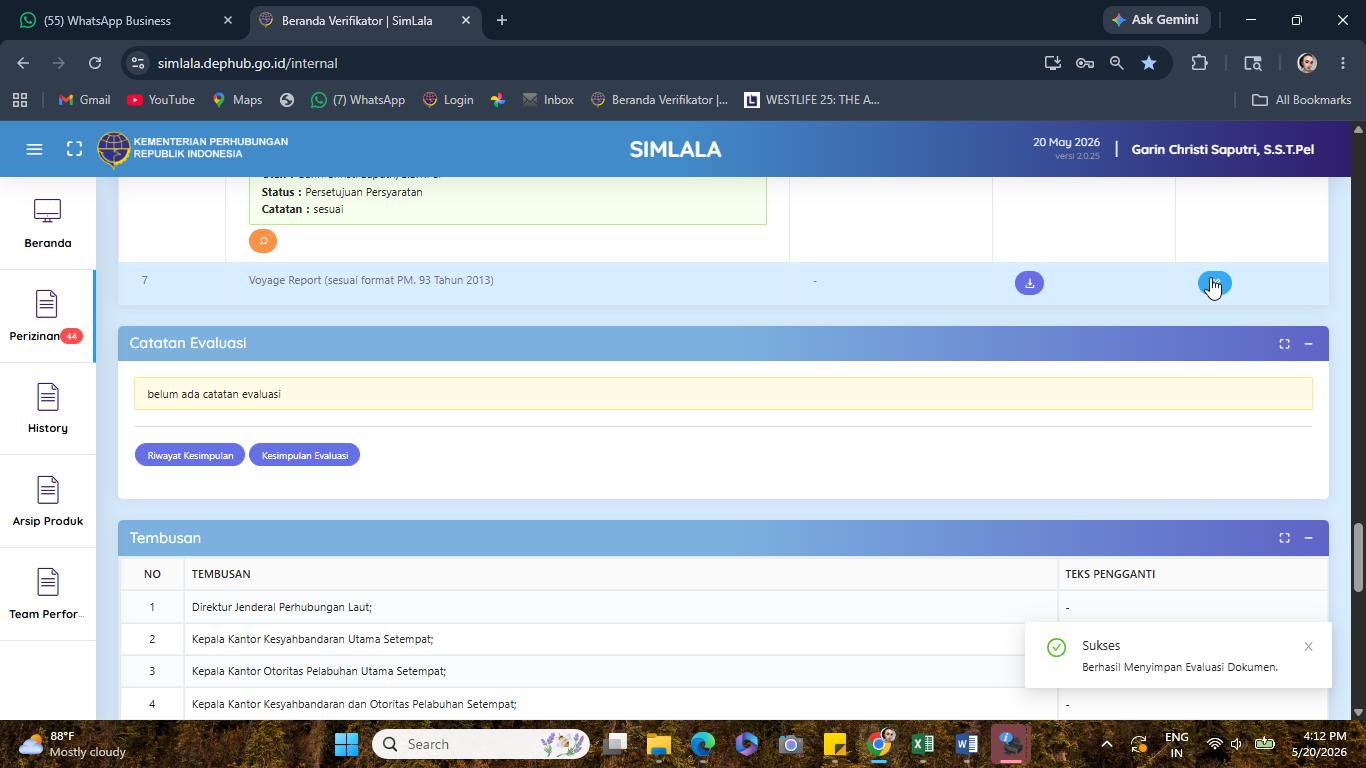
Task: View site information icon
Action: (138, 63)
